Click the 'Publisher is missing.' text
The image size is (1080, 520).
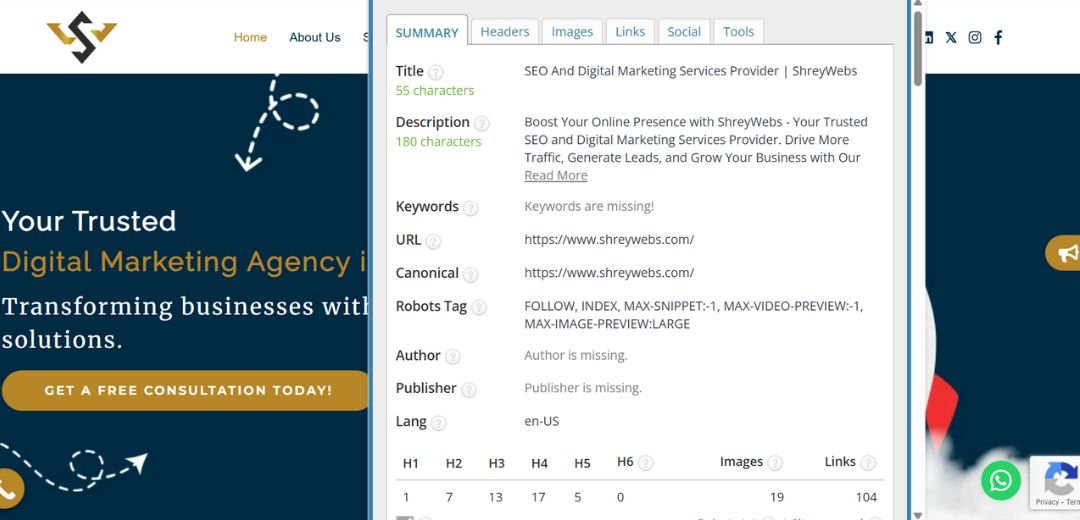coord(583,388)
